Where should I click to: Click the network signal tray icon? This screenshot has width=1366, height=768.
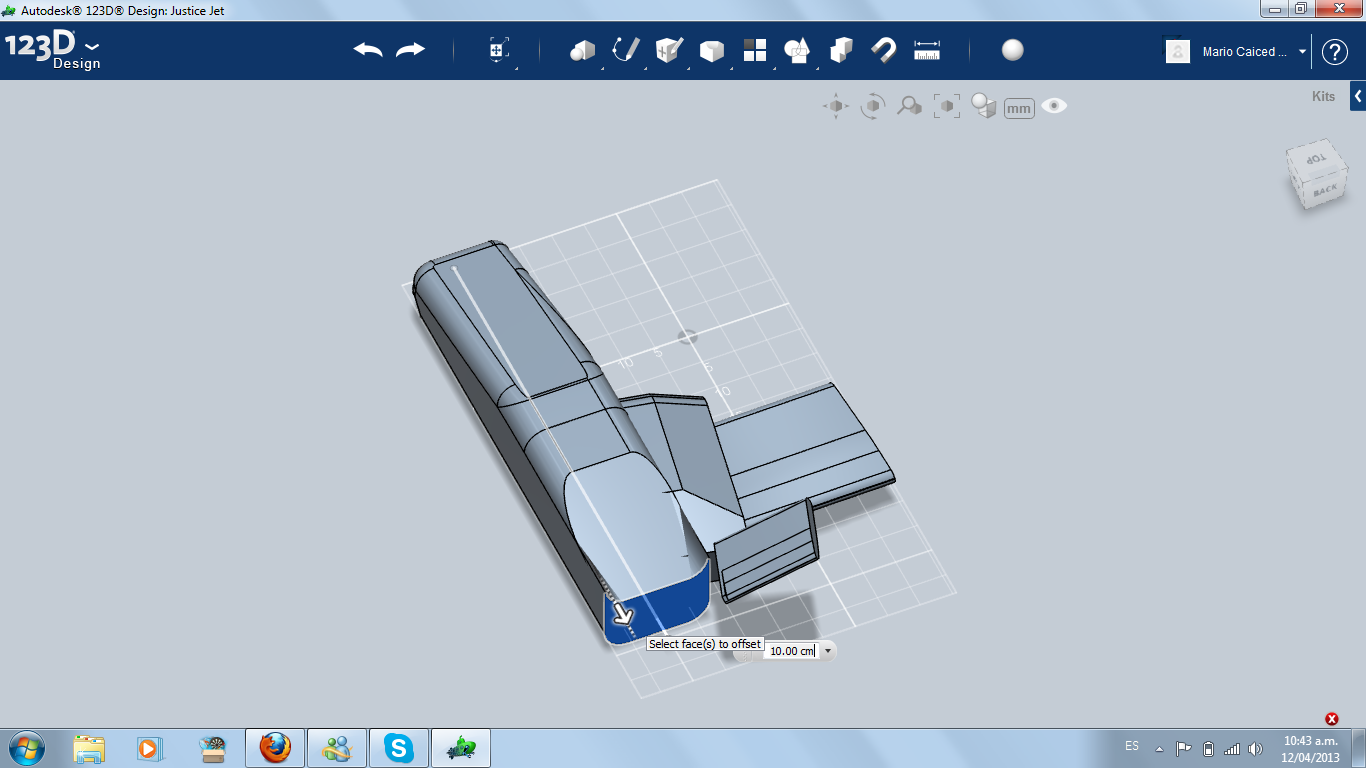pos(1232,748)
